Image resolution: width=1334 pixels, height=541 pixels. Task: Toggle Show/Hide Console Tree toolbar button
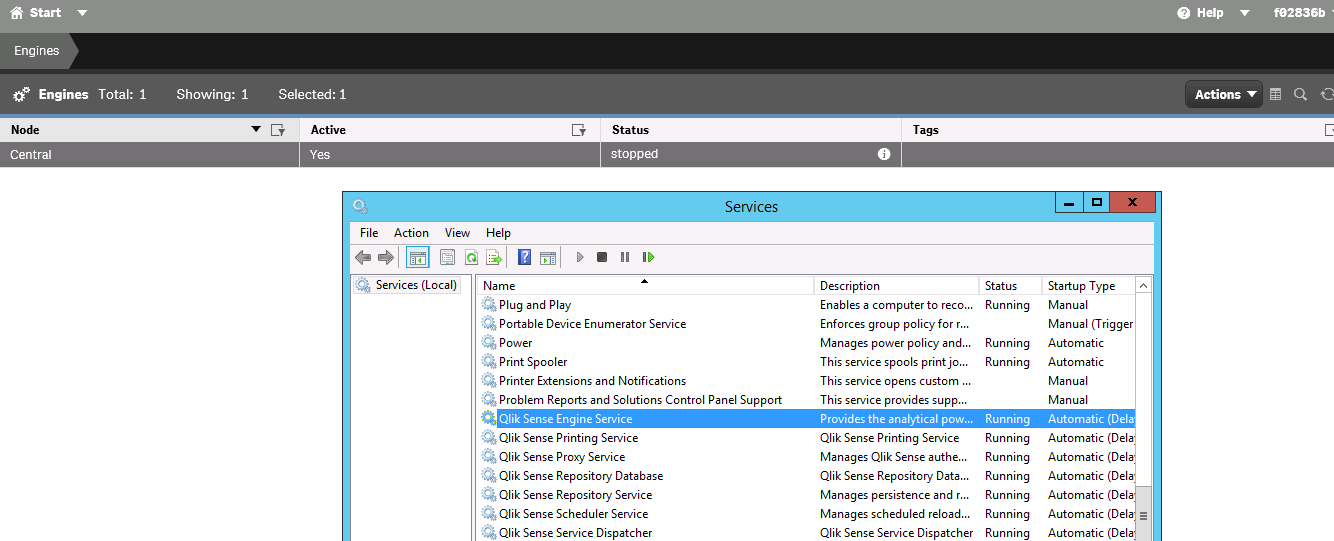click(417, 257)
